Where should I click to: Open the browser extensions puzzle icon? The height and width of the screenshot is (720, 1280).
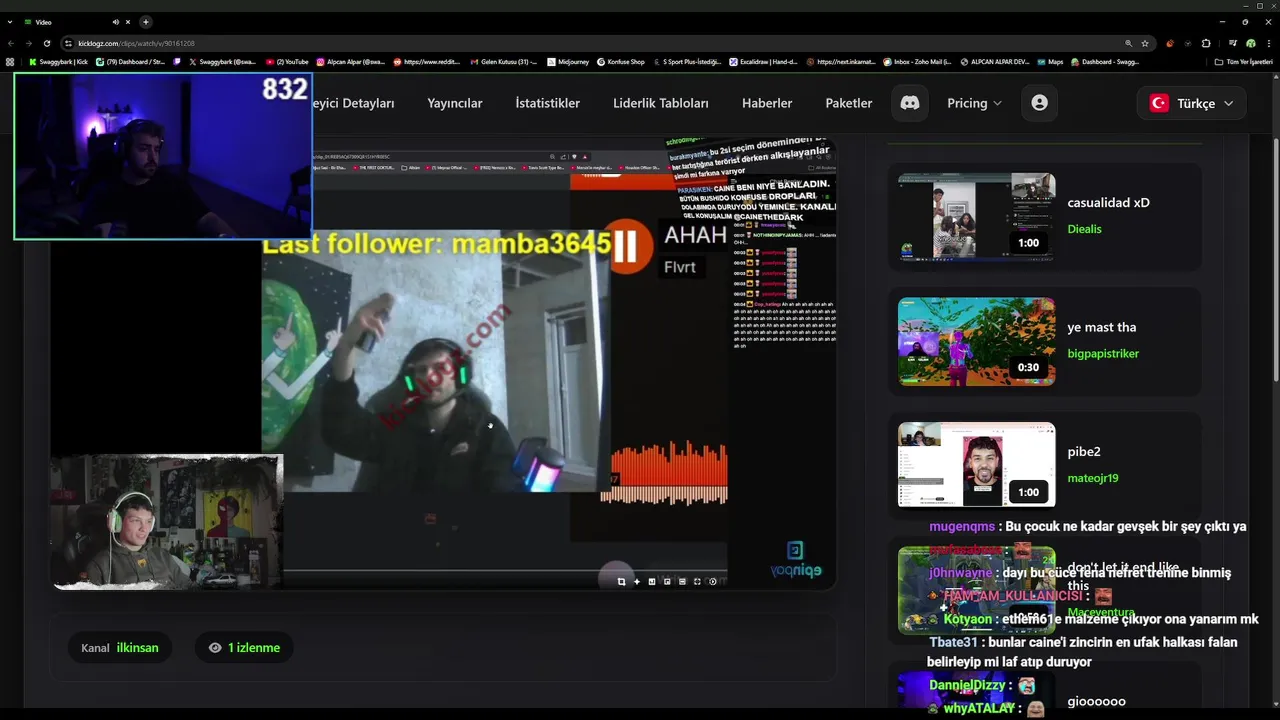click(x=1206, y=43)
